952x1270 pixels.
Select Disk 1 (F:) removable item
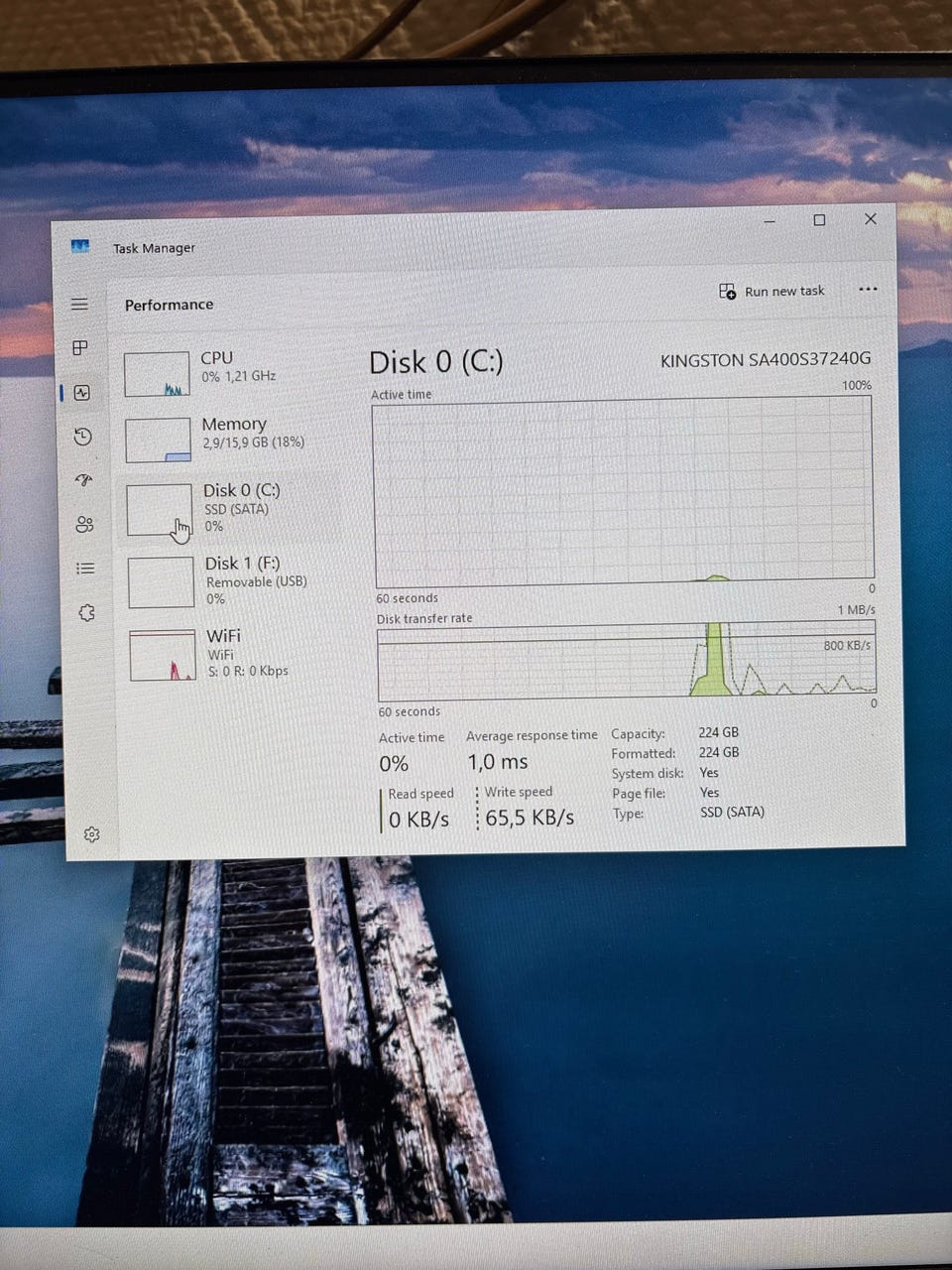tap(233, 580)
